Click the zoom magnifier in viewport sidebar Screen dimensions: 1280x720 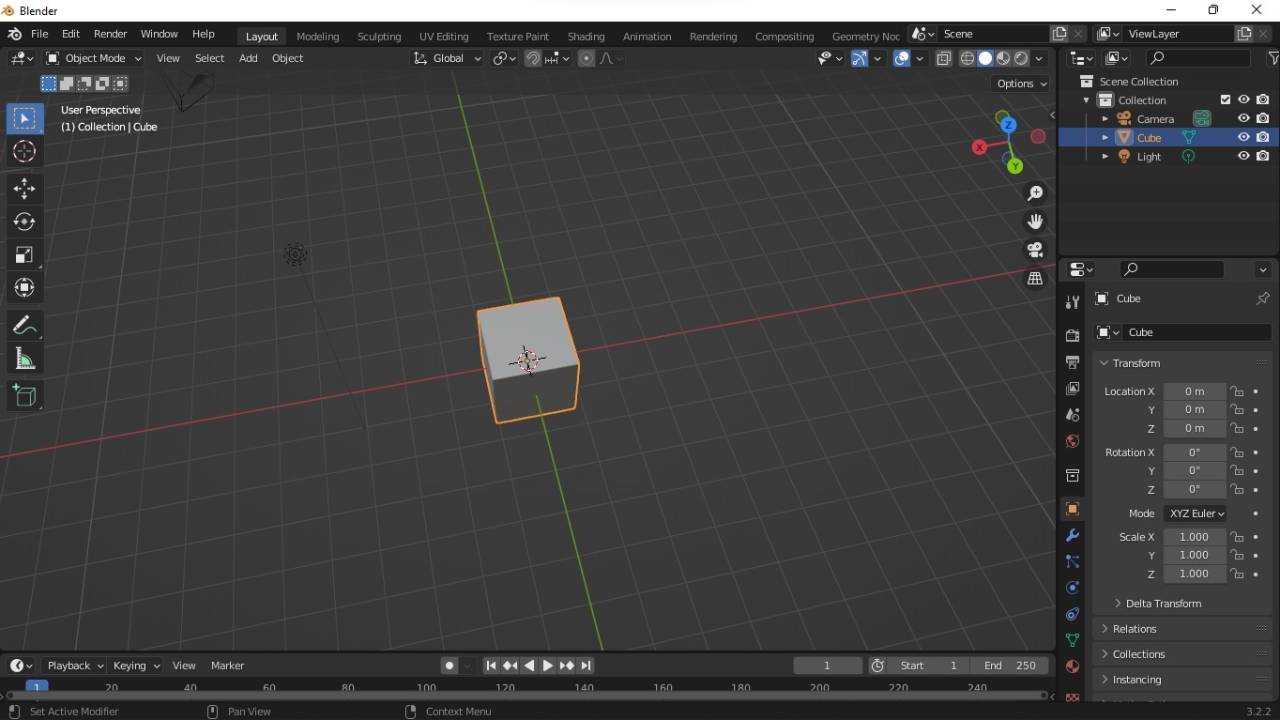pos(1036,193)
